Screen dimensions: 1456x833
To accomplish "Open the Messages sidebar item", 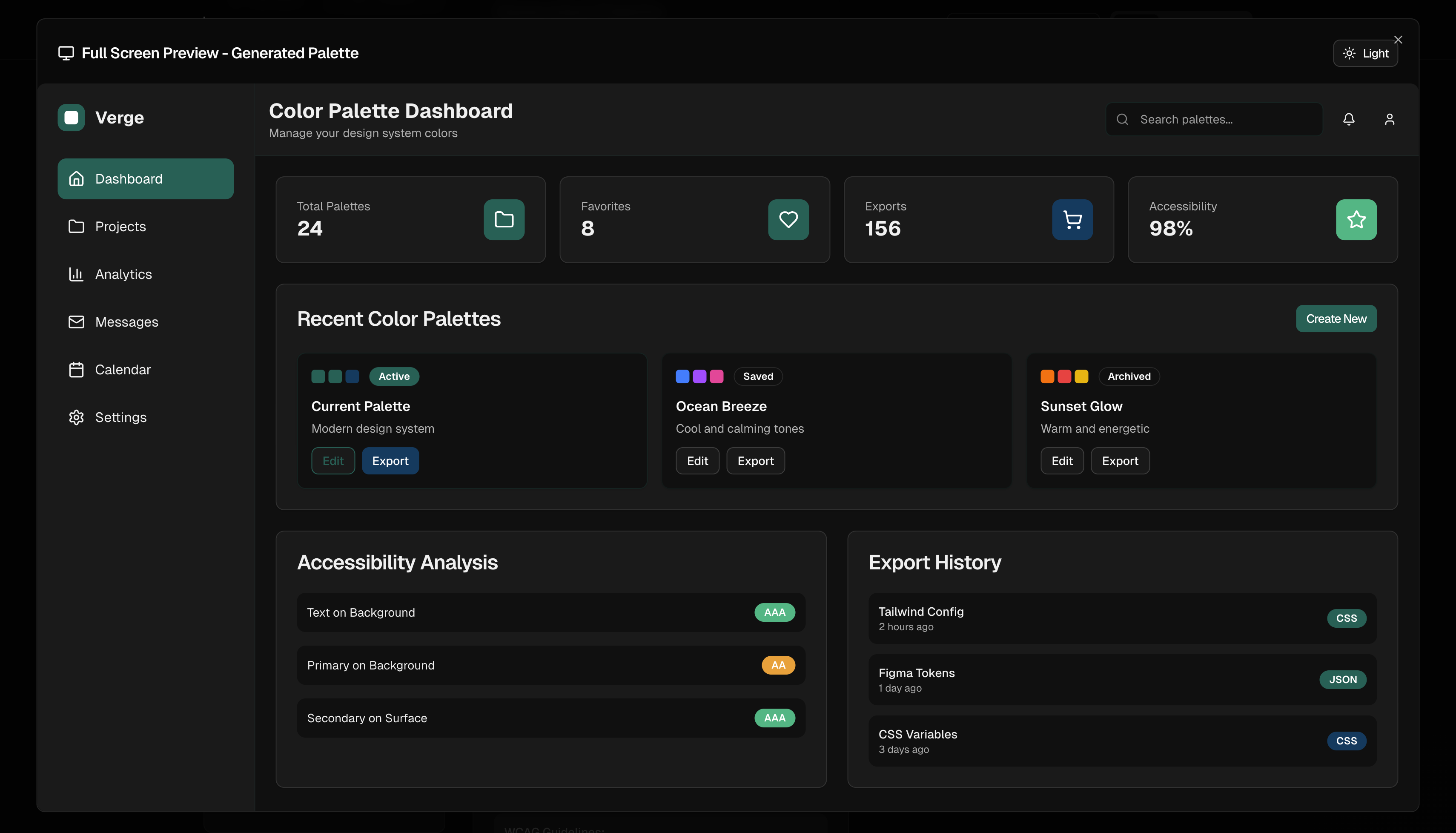I will 126,322.
